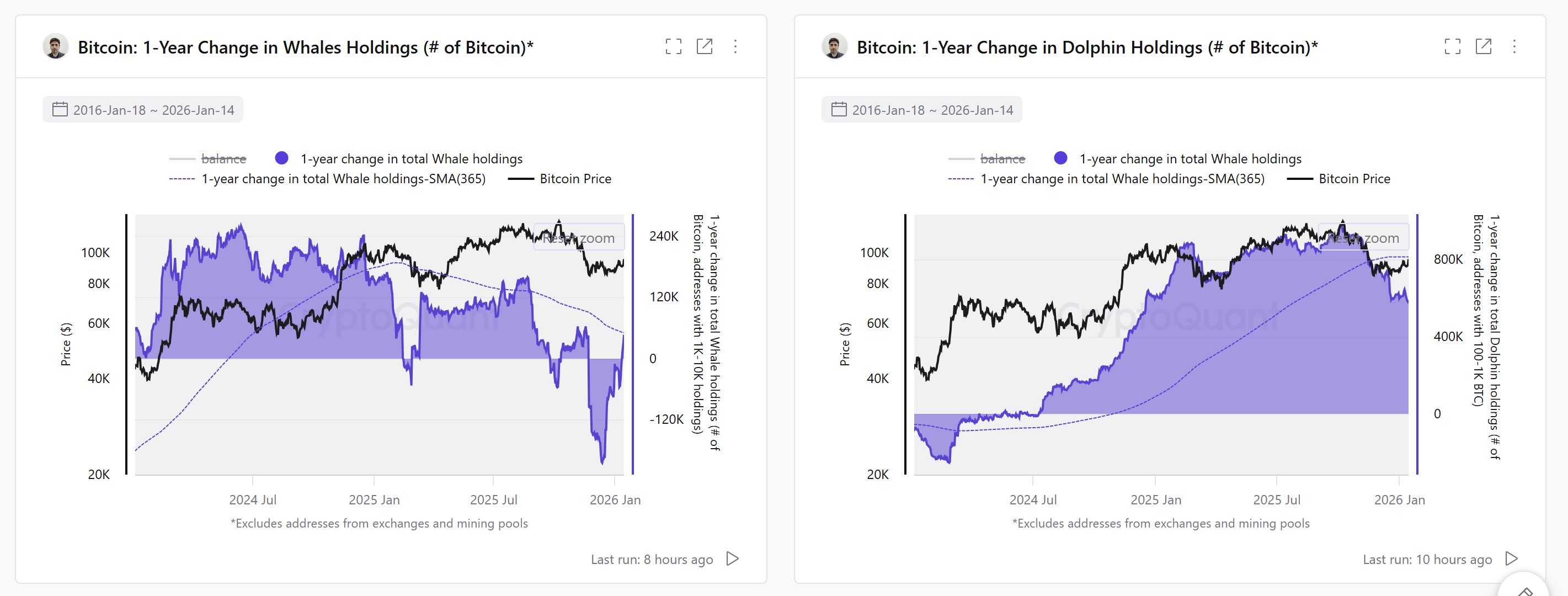Open the Dolphin chart in a new window
Image resolution: width=1568 pixels, height=596 pixels.
click(x=1485, y=46)
